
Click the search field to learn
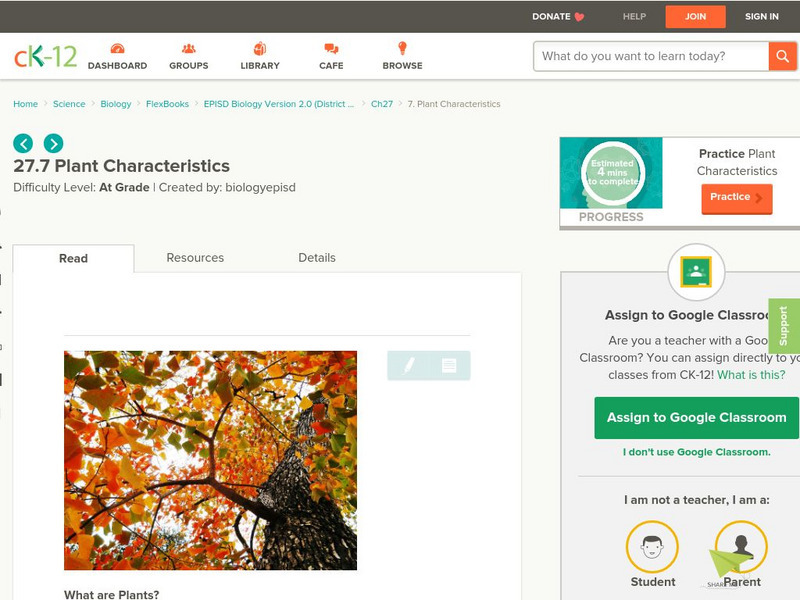(x=651, y=56)
